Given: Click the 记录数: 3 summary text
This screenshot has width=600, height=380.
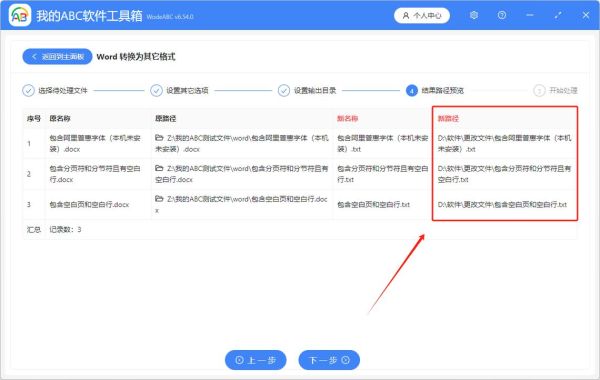Looking at the screenshot, I should [x=65, y=230].
